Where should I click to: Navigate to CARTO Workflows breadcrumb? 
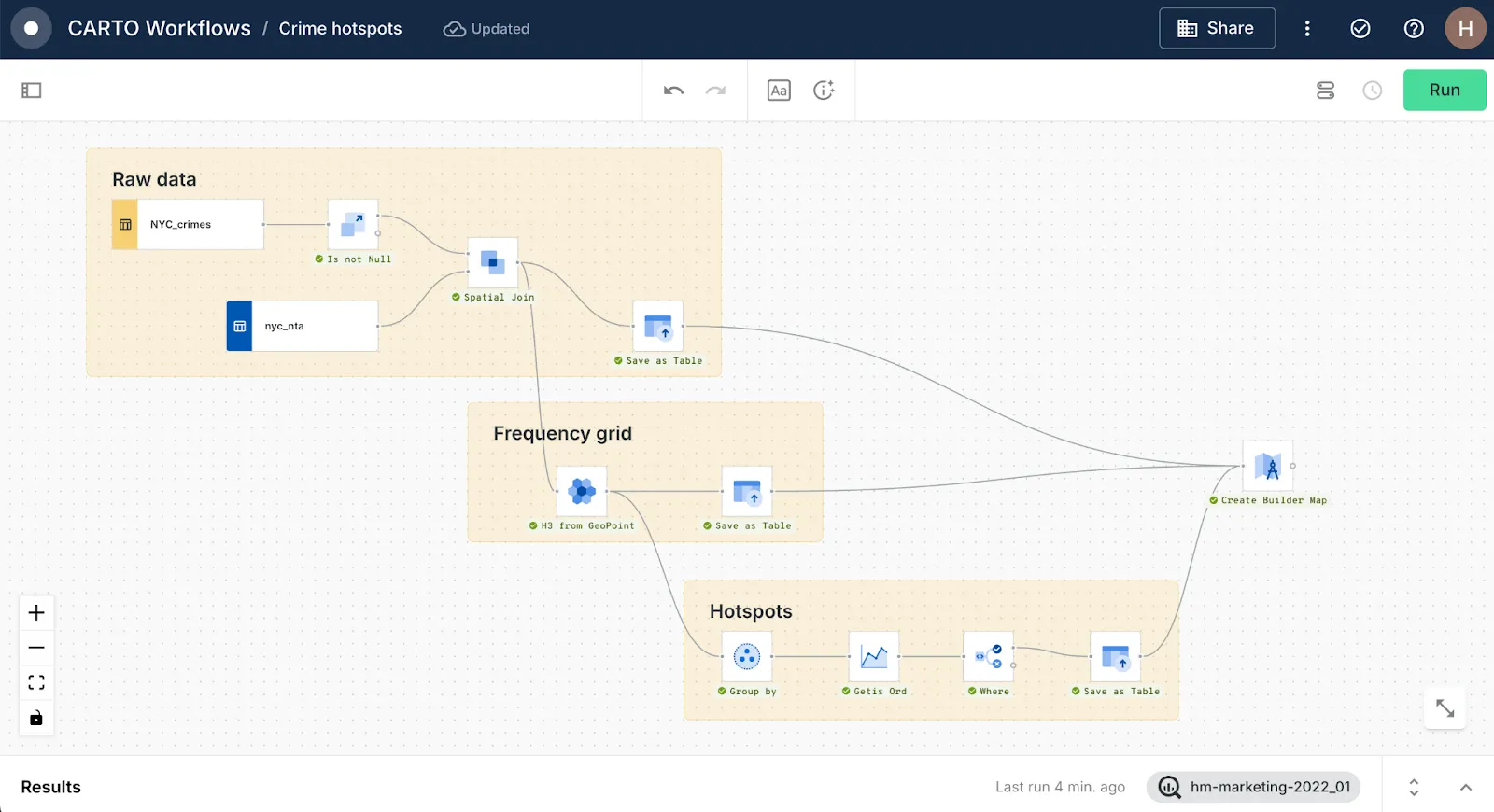[159, 29]
